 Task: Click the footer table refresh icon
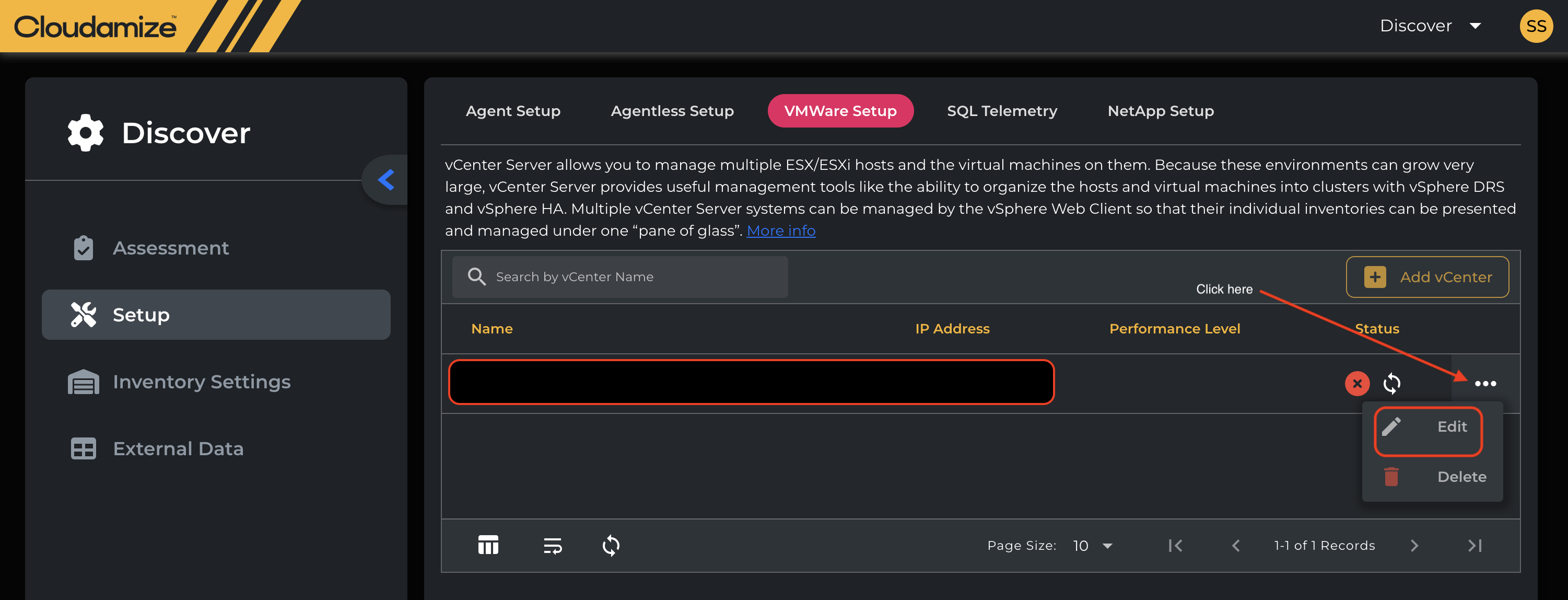tap(611, 545)
